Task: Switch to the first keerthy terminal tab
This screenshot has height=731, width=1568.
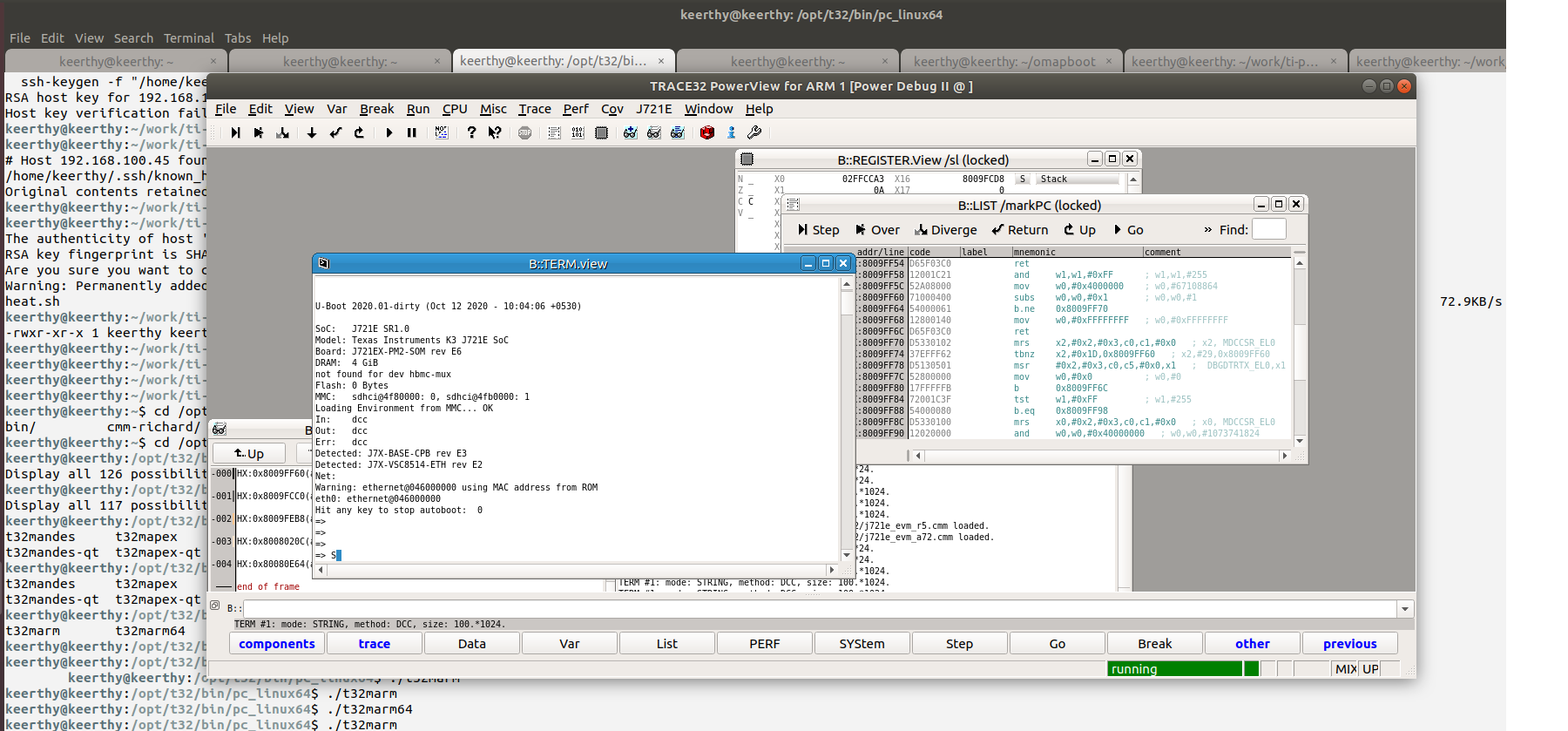Action: coord(116,61)
